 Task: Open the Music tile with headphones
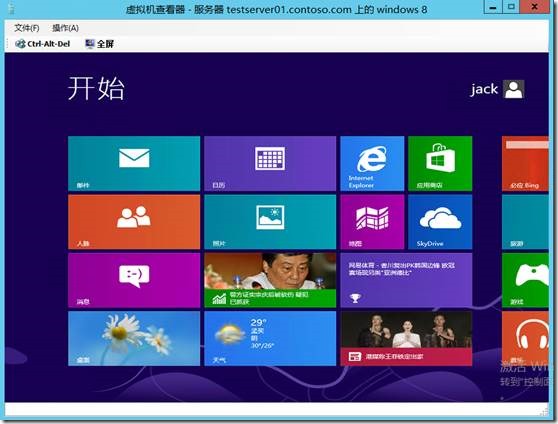(x=525, y=339)
